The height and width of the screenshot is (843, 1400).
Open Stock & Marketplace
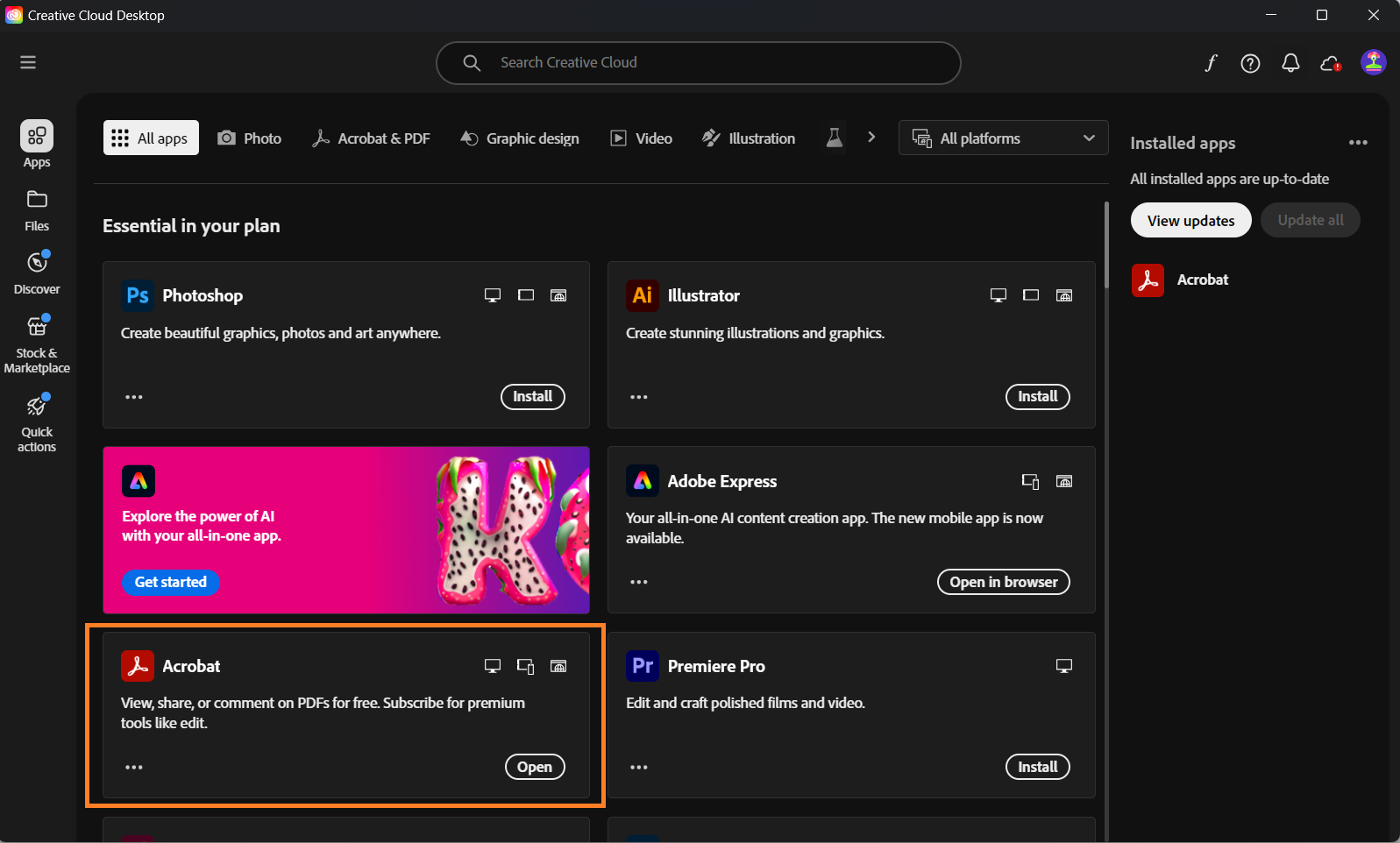pos(37,344)
